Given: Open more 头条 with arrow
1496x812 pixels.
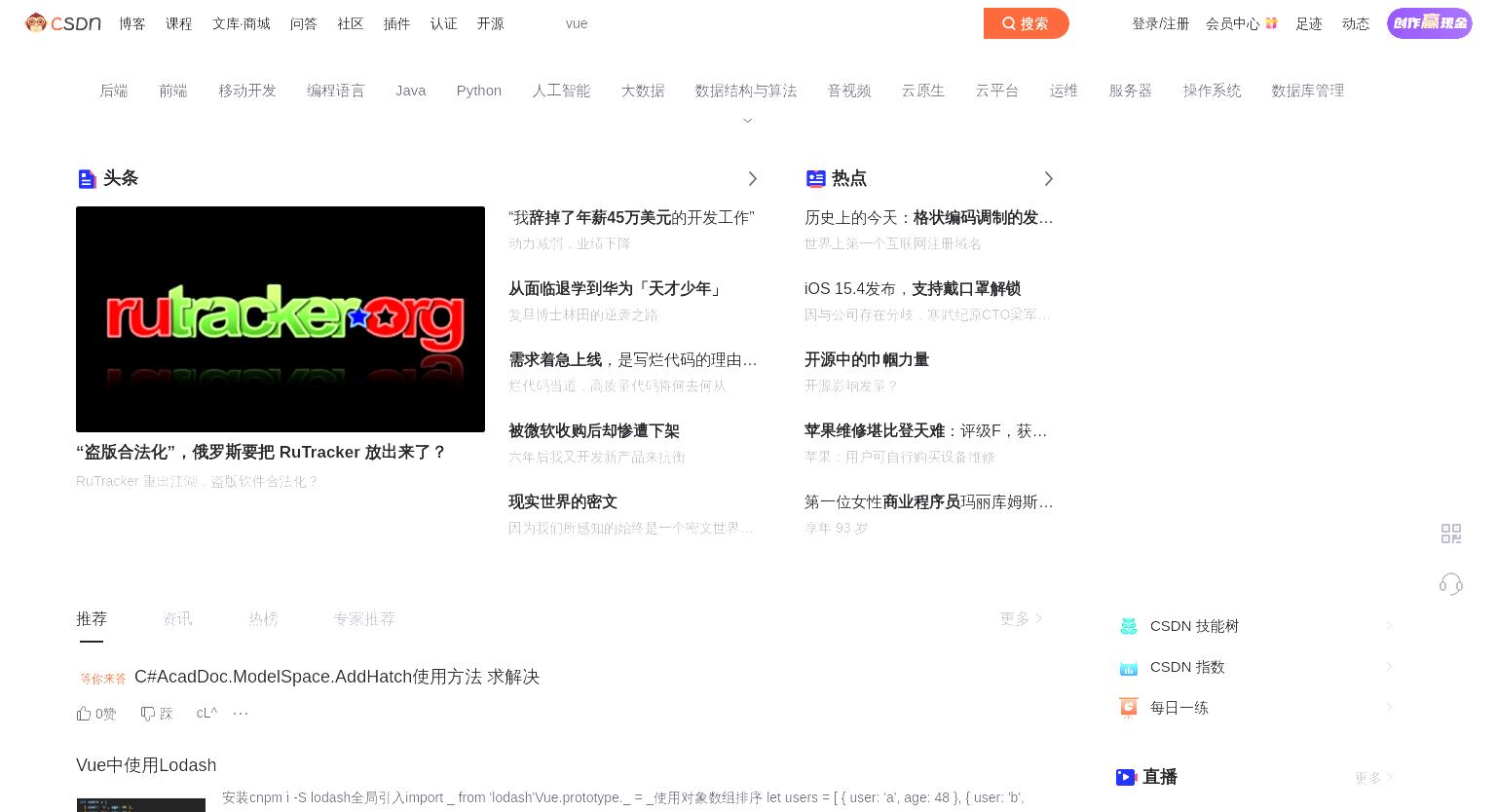Looking at the screenshot, I should coord(752,178).
